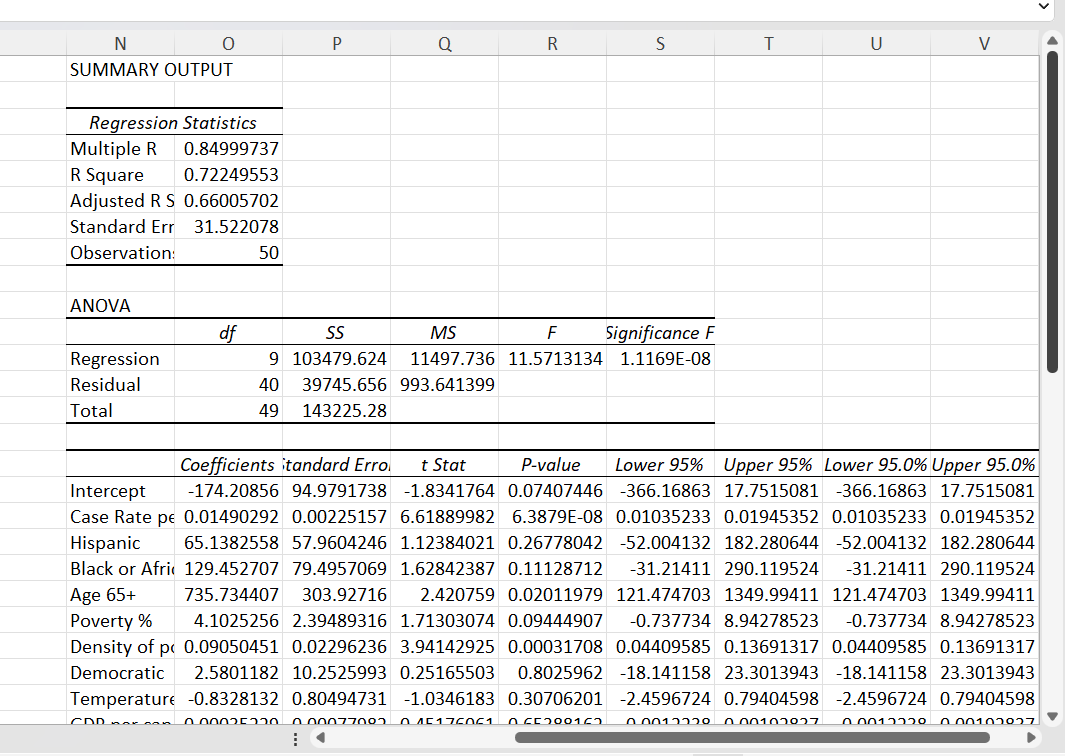Select the R Square value cell
Screen dimensions: 1065x756
pyautogui.click(x=228, y=174)
